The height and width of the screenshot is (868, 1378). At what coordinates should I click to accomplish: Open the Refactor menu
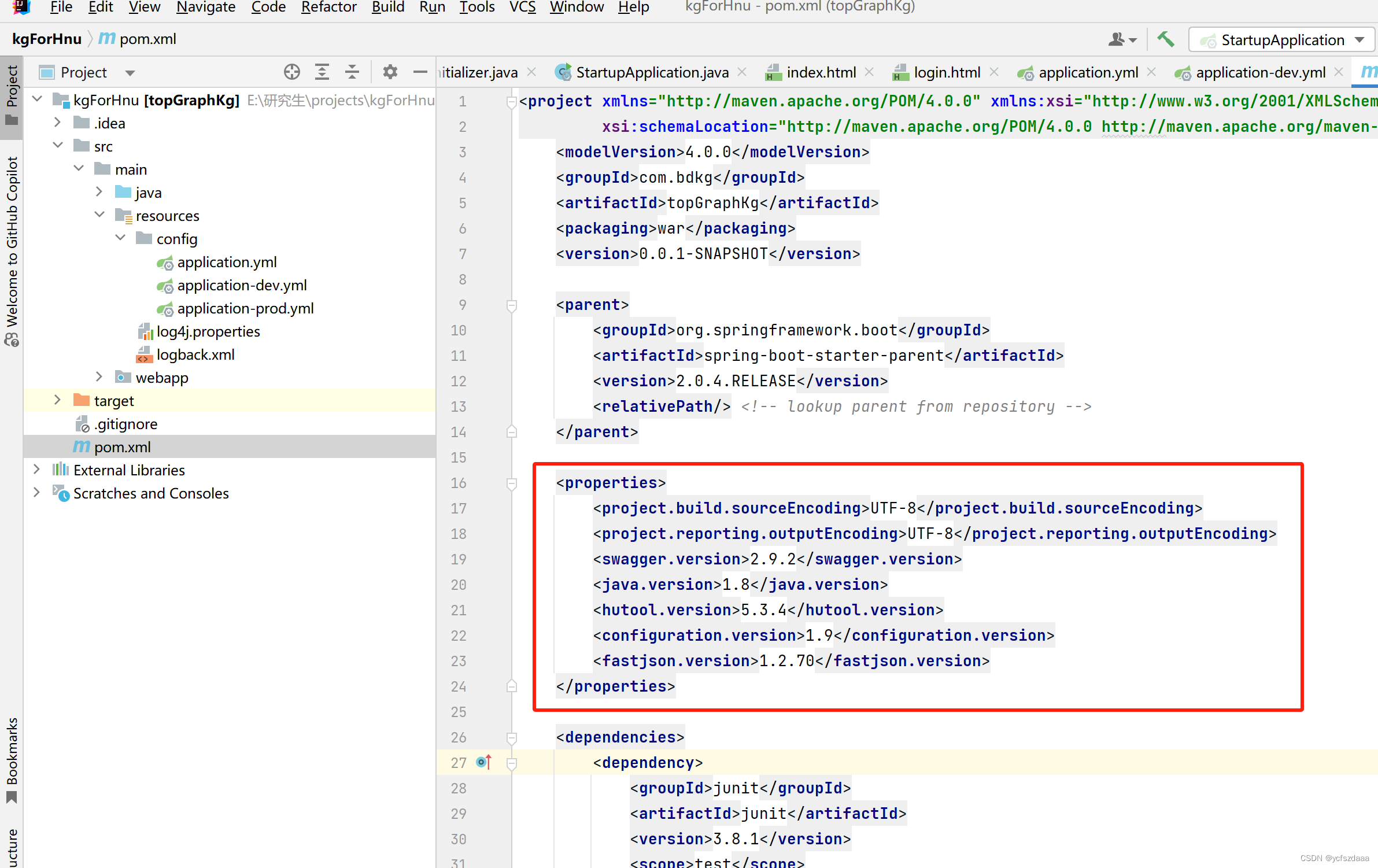pyautogui.click(x=328, y=7)
